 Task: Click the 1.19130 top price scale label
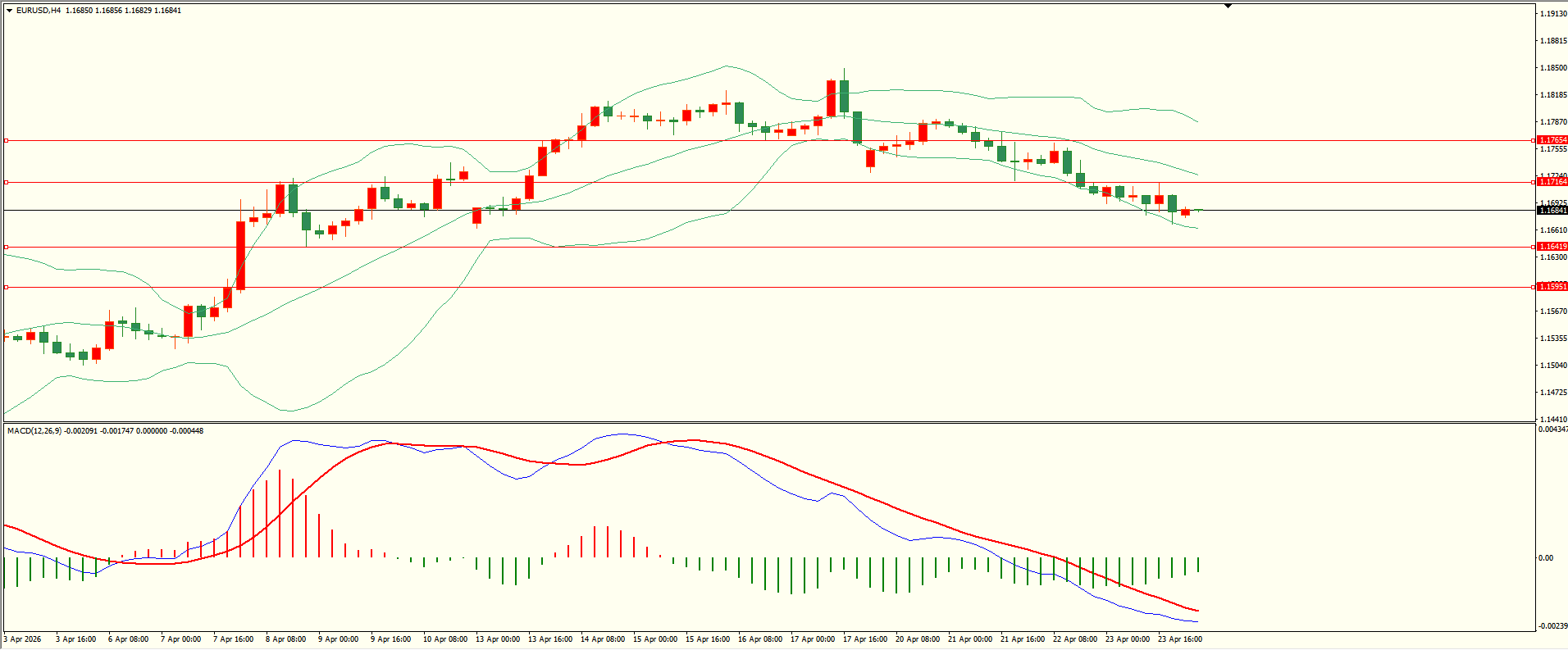tap(1553, 14)
